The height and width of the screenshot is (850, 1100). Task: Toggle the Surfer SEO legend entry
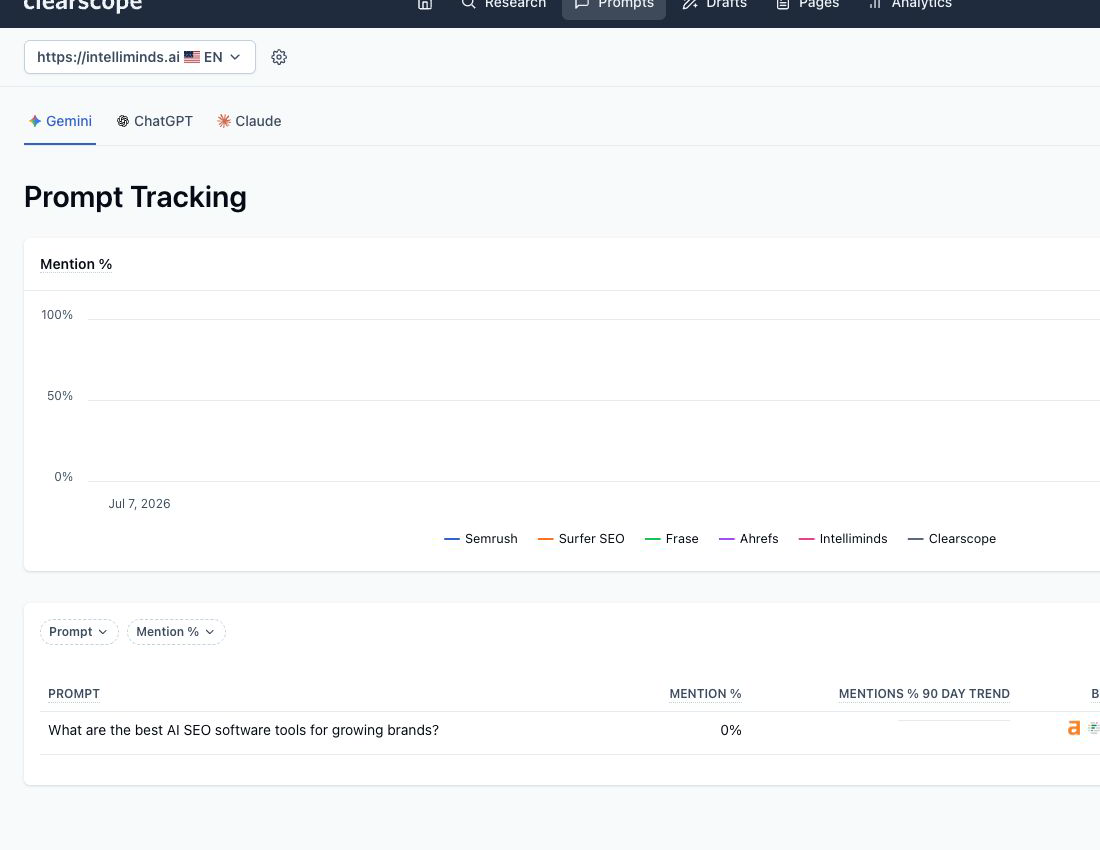point(581,539)
